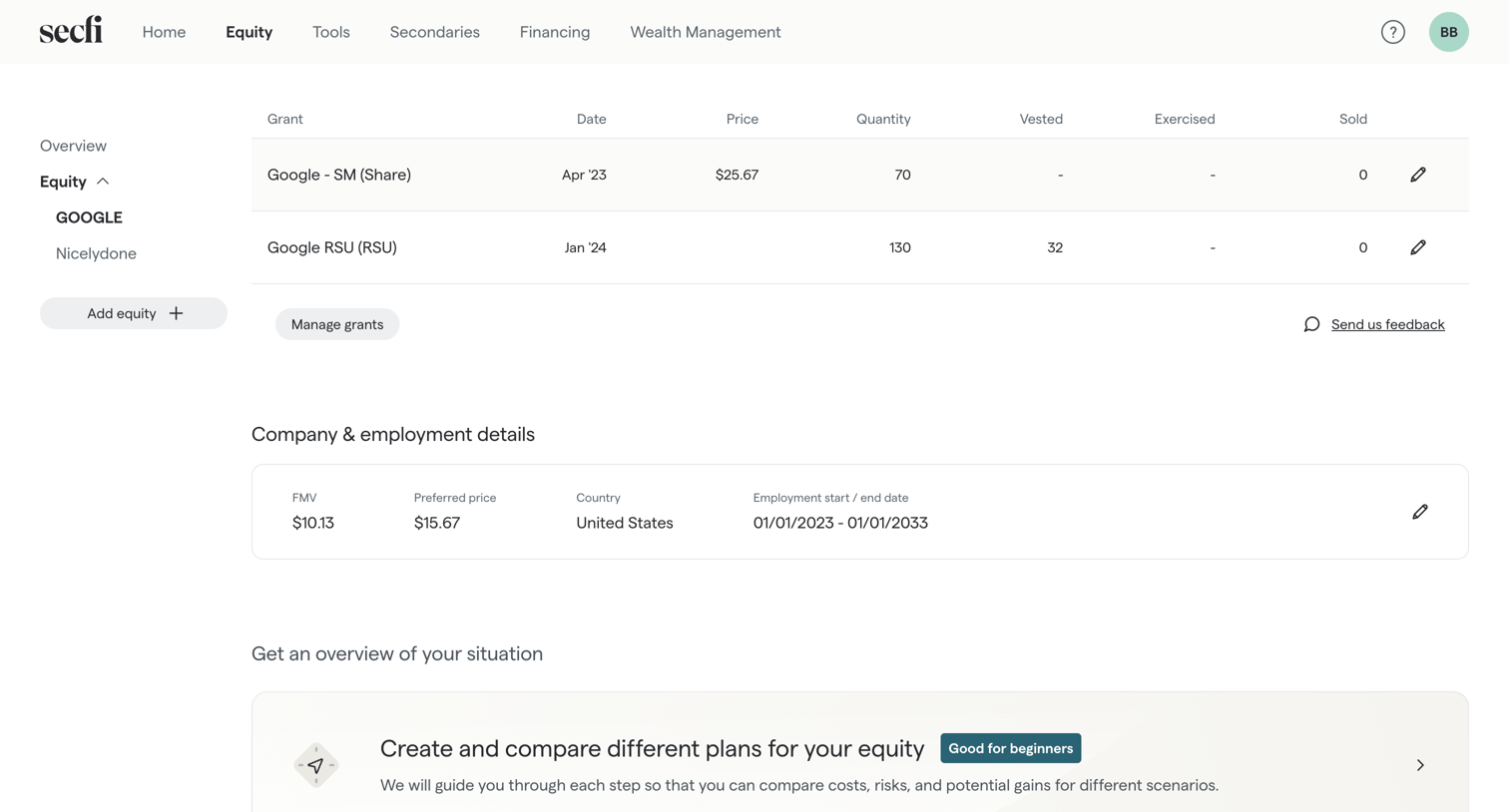This screenshot has height=812, width=1509.
Task: Click the $25.67 price cell
Action: point(737,175)
